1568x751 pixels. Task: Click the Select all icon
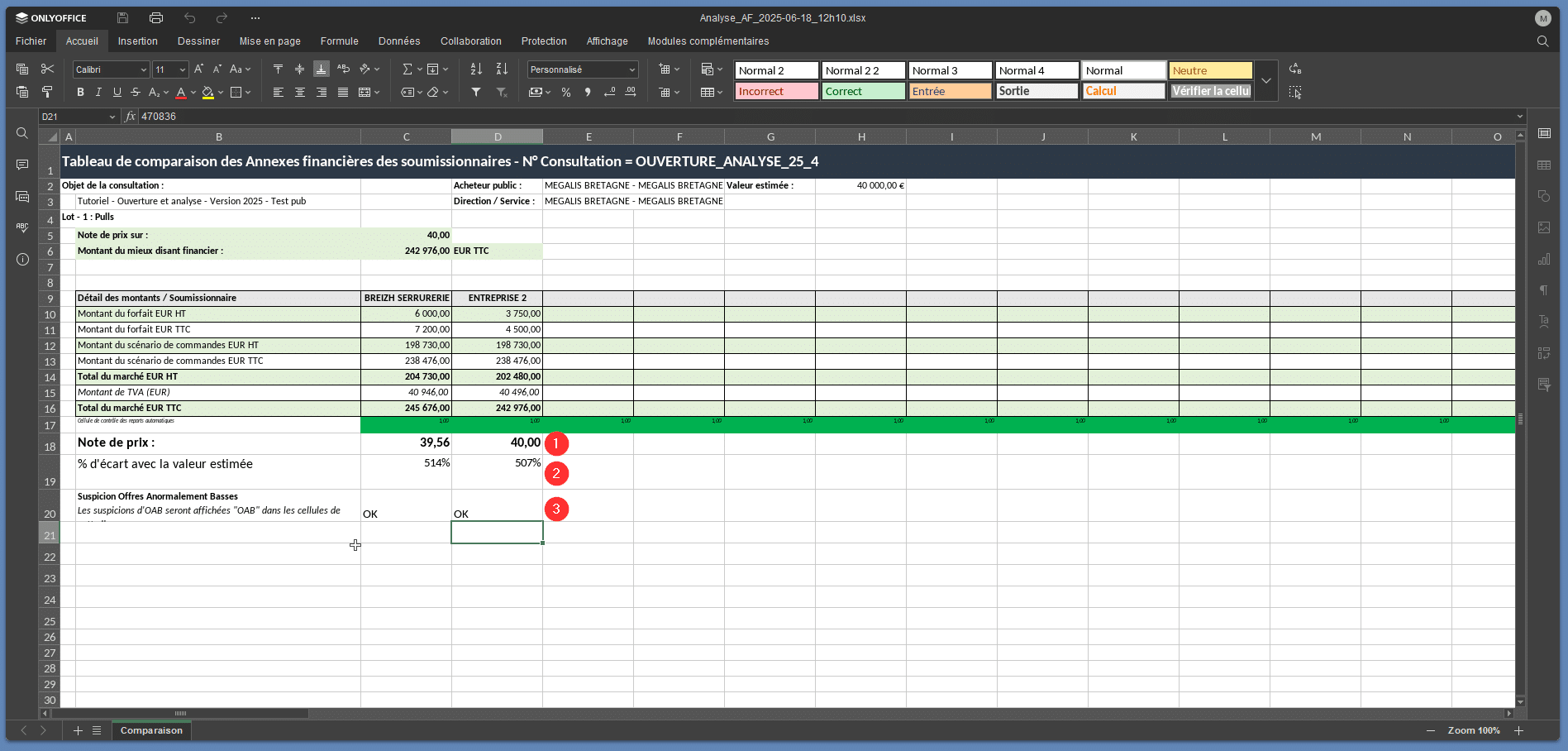coord(1295,93)
